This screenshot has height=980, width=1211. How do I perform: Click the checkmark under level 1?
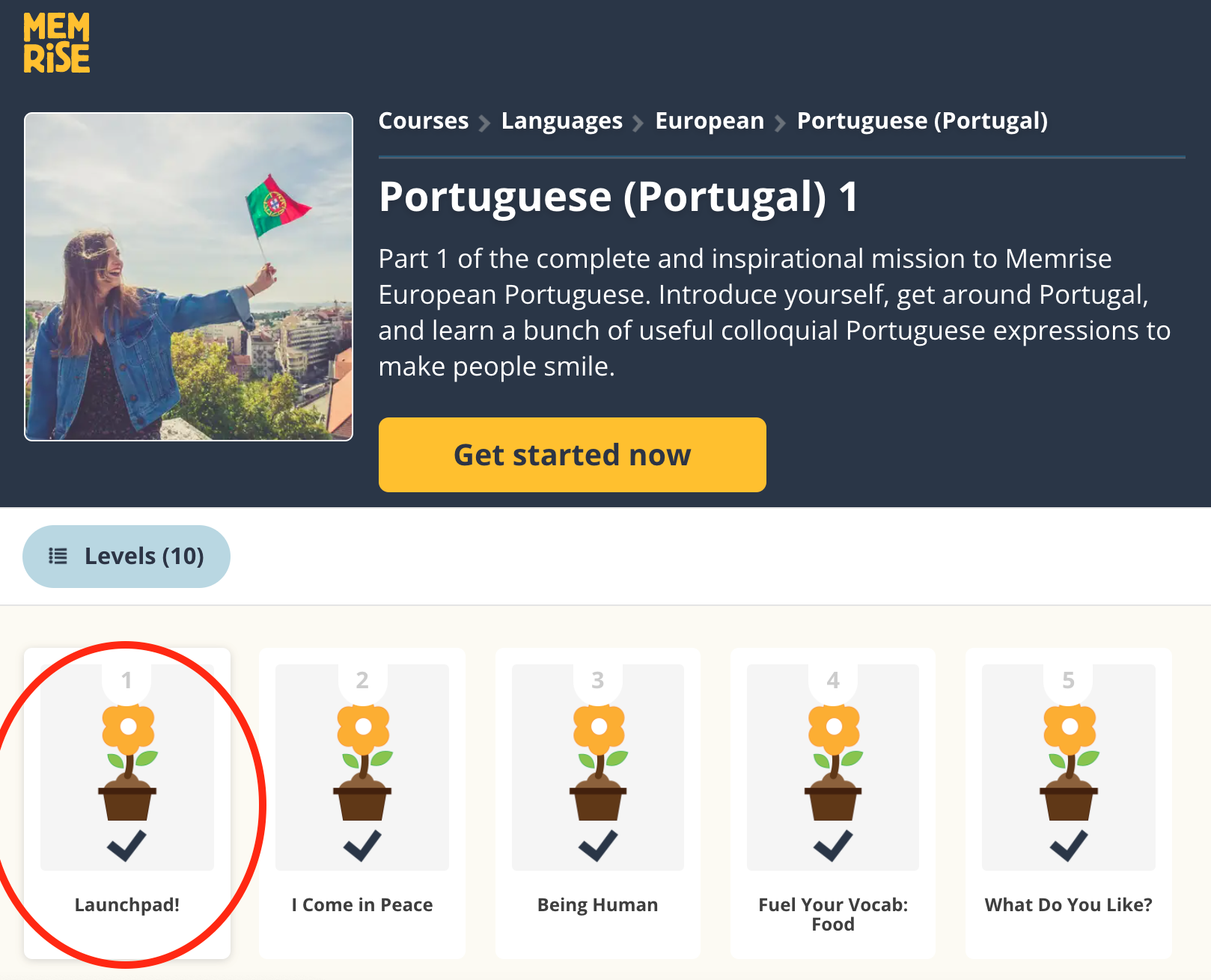(126, 846)
